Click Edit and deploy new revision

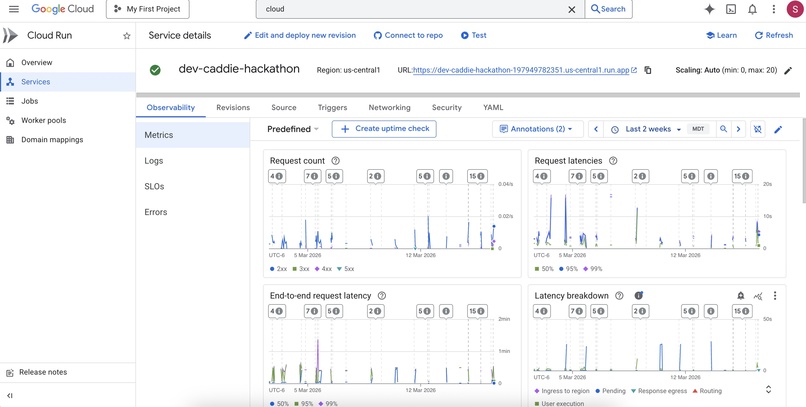(300, 35)
